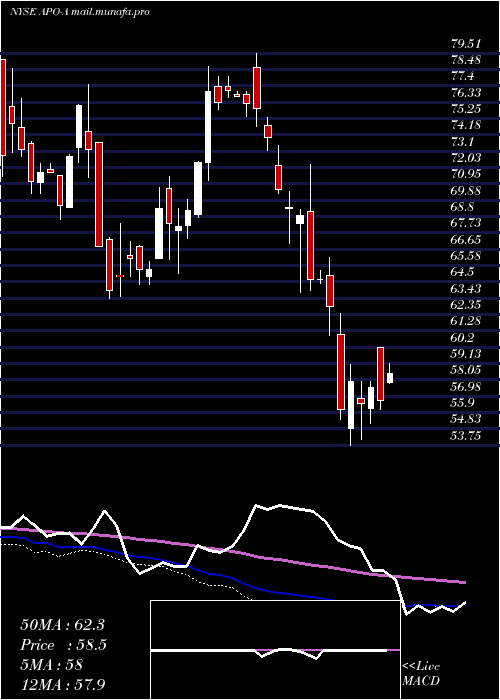This screenshot has height=700, width=500.
Task: Click the 66.65 price axis label
Action: (466, 240)
